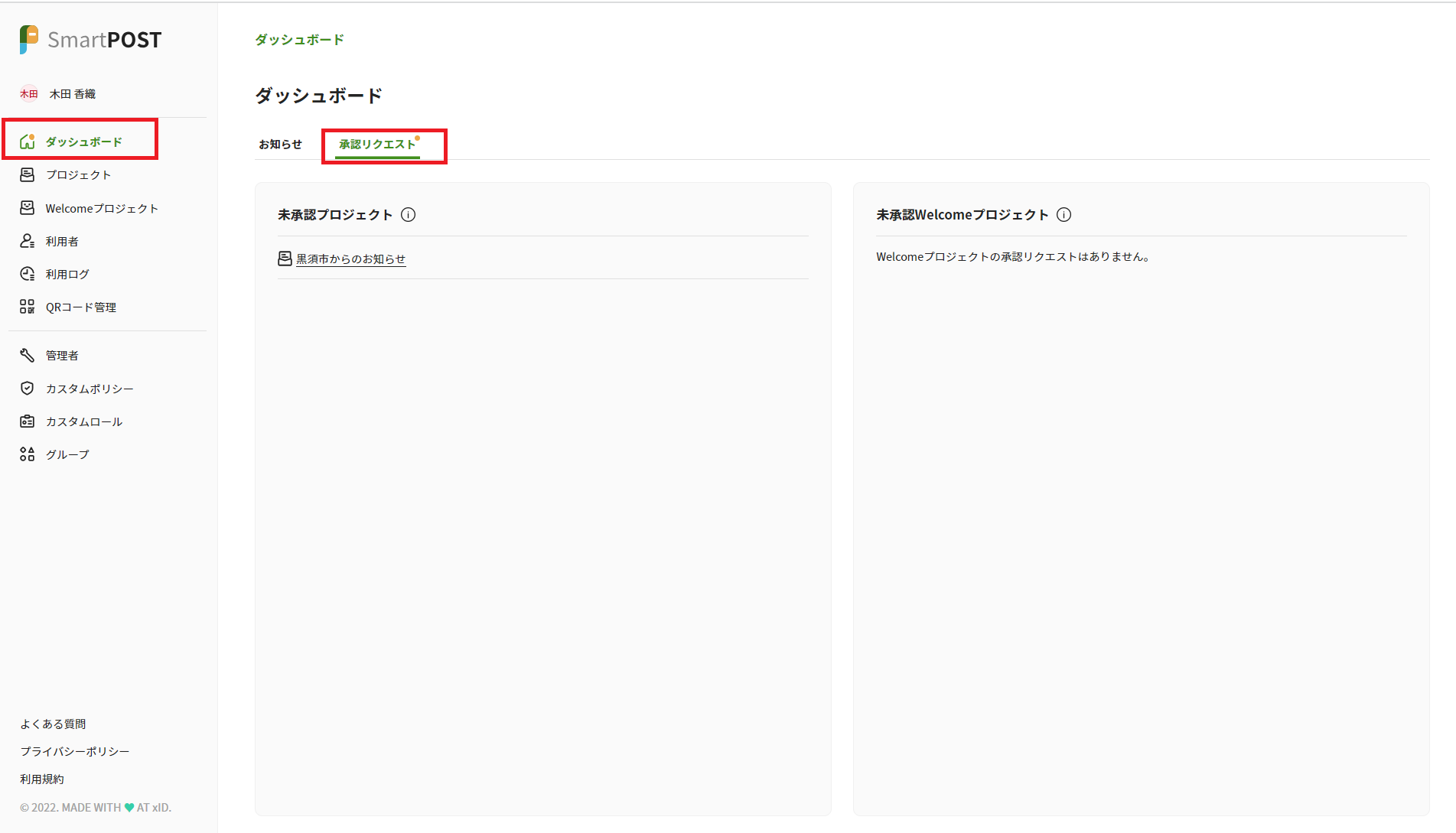Open the ダッシュボード home icon in sidebar
The width and height of the screenshot is (1456, 833).
point(28,142)
